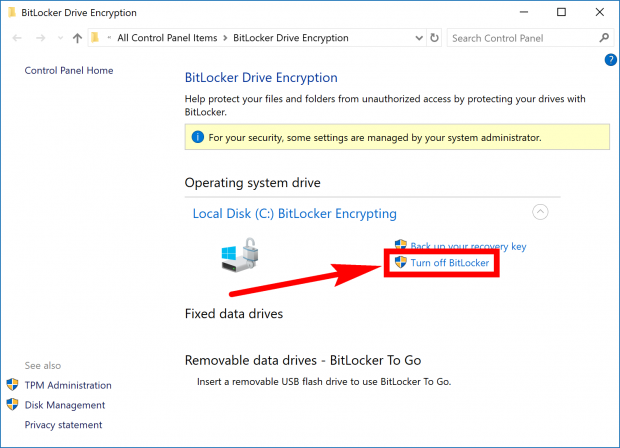Go up one level with the up arrow
This screenshot has height=448, width=620.
[77, 38]
